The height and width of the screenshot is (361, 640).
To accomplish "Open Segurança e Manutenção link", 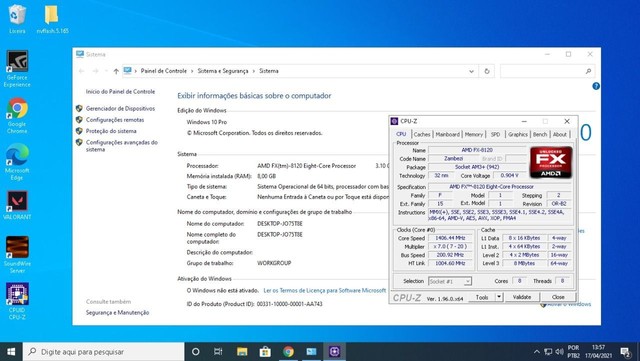I will click(117, 312).
